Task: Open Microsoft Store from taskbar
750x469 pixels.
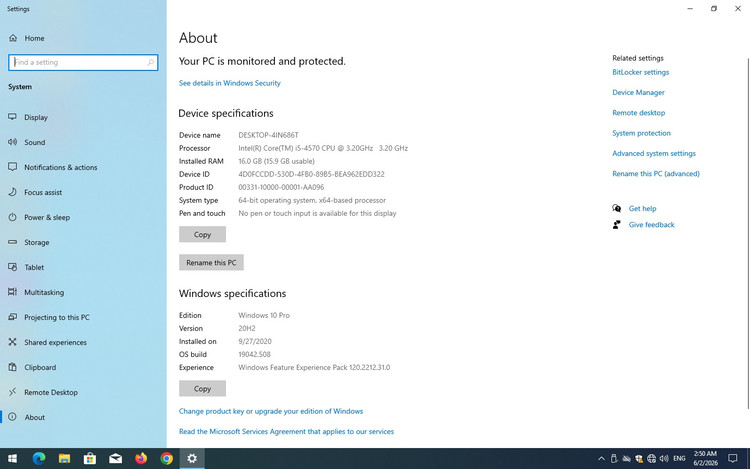Action: click(x=90, y=458)
